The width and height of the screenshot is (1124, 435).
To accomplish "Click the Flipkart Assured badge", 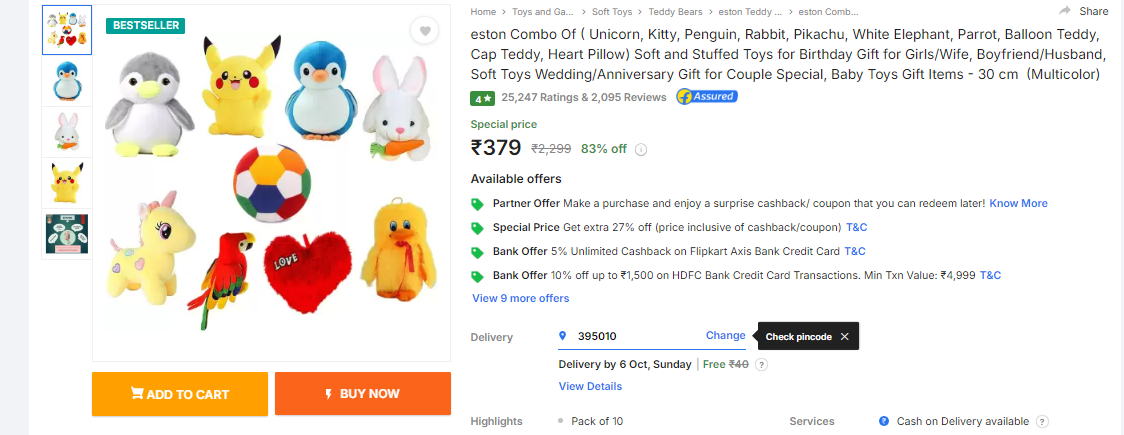I will click(x=706, y=97).
